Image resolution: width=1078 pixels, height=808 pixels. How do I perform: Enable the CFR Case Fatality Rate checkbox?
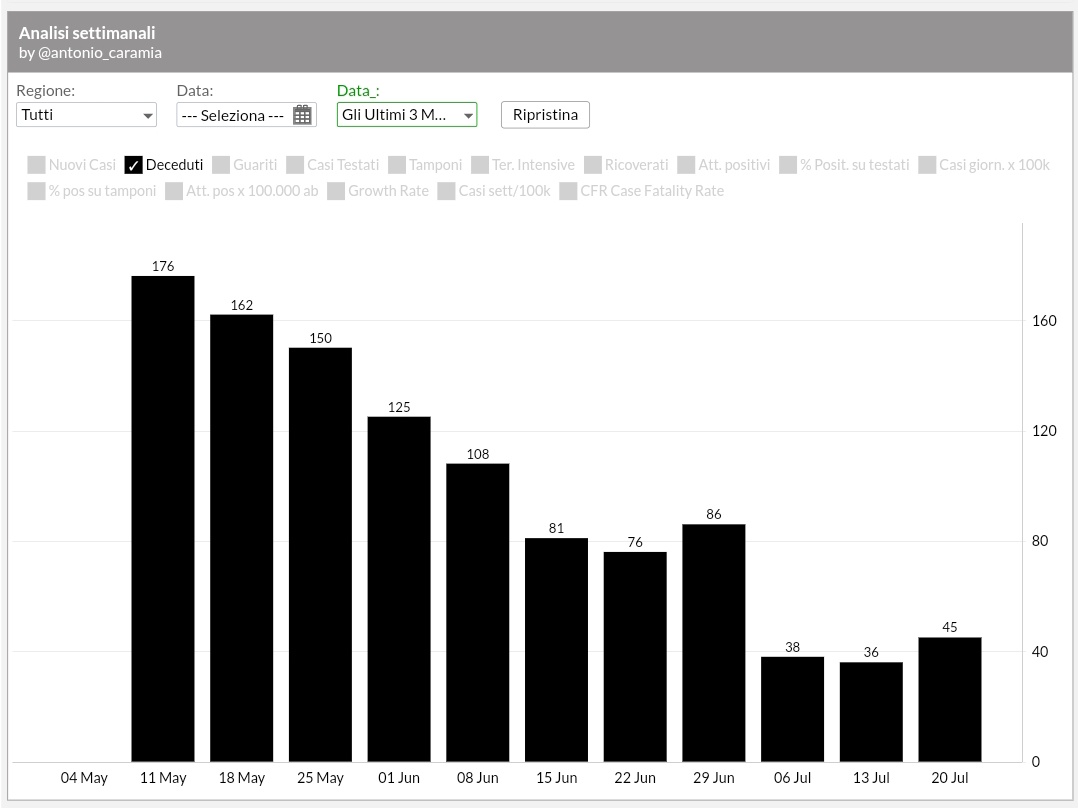pos(569,191)
